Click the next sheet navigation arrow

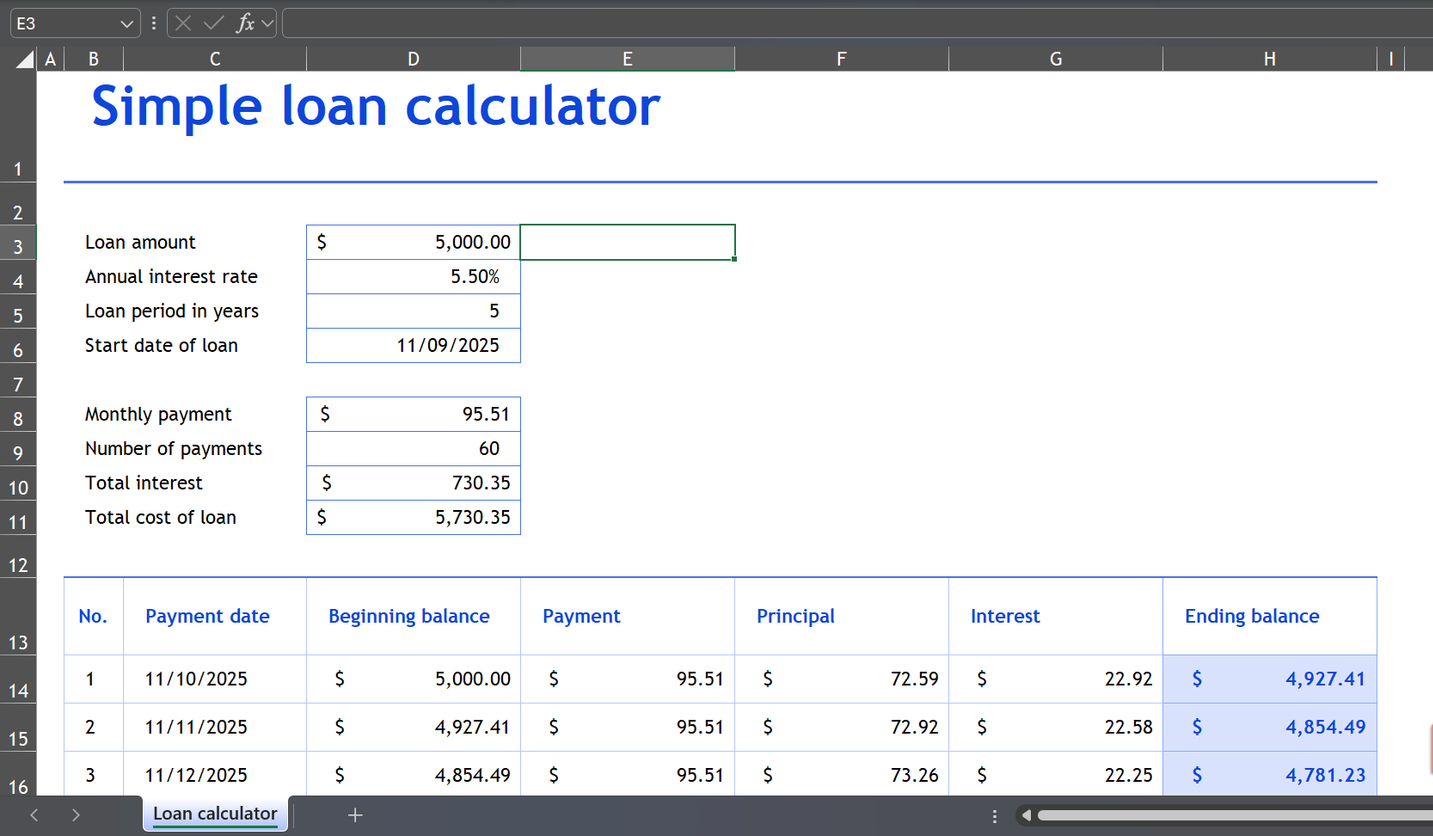pos(75,815)
